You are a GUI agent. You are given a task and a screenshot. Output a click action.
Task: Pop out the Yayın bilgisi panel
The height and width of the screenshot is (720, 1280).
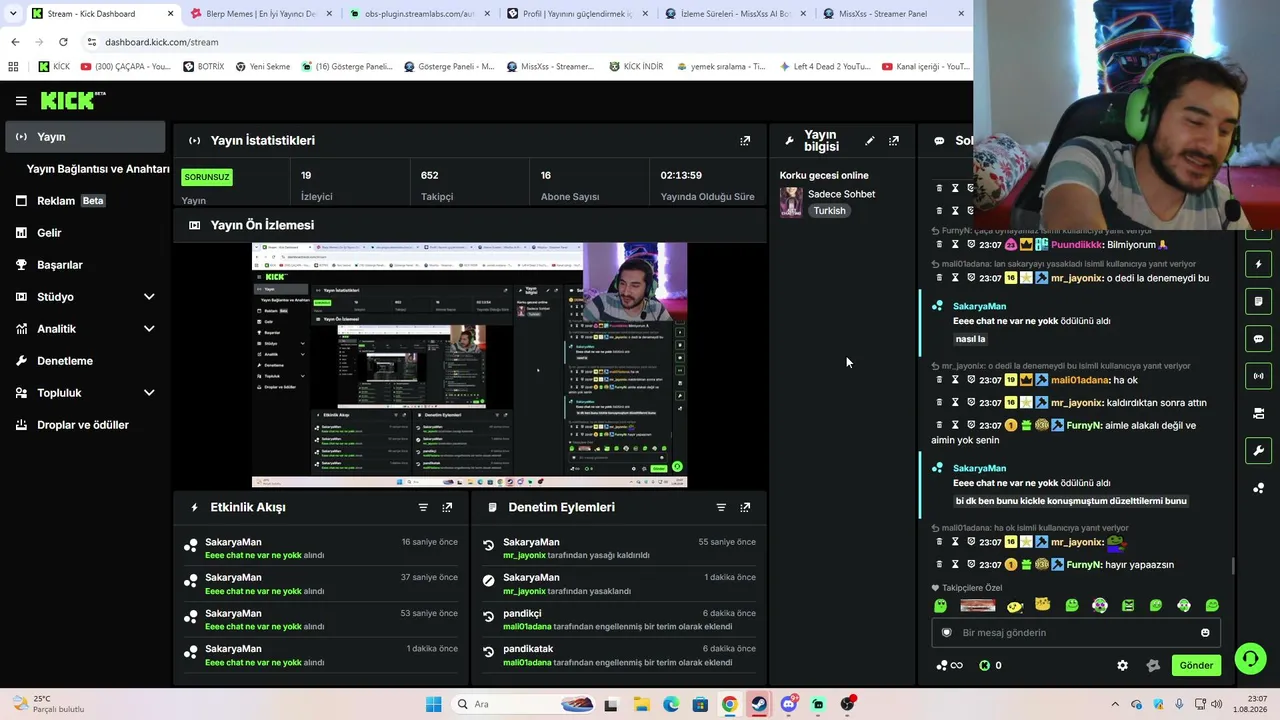pos(894,141)
